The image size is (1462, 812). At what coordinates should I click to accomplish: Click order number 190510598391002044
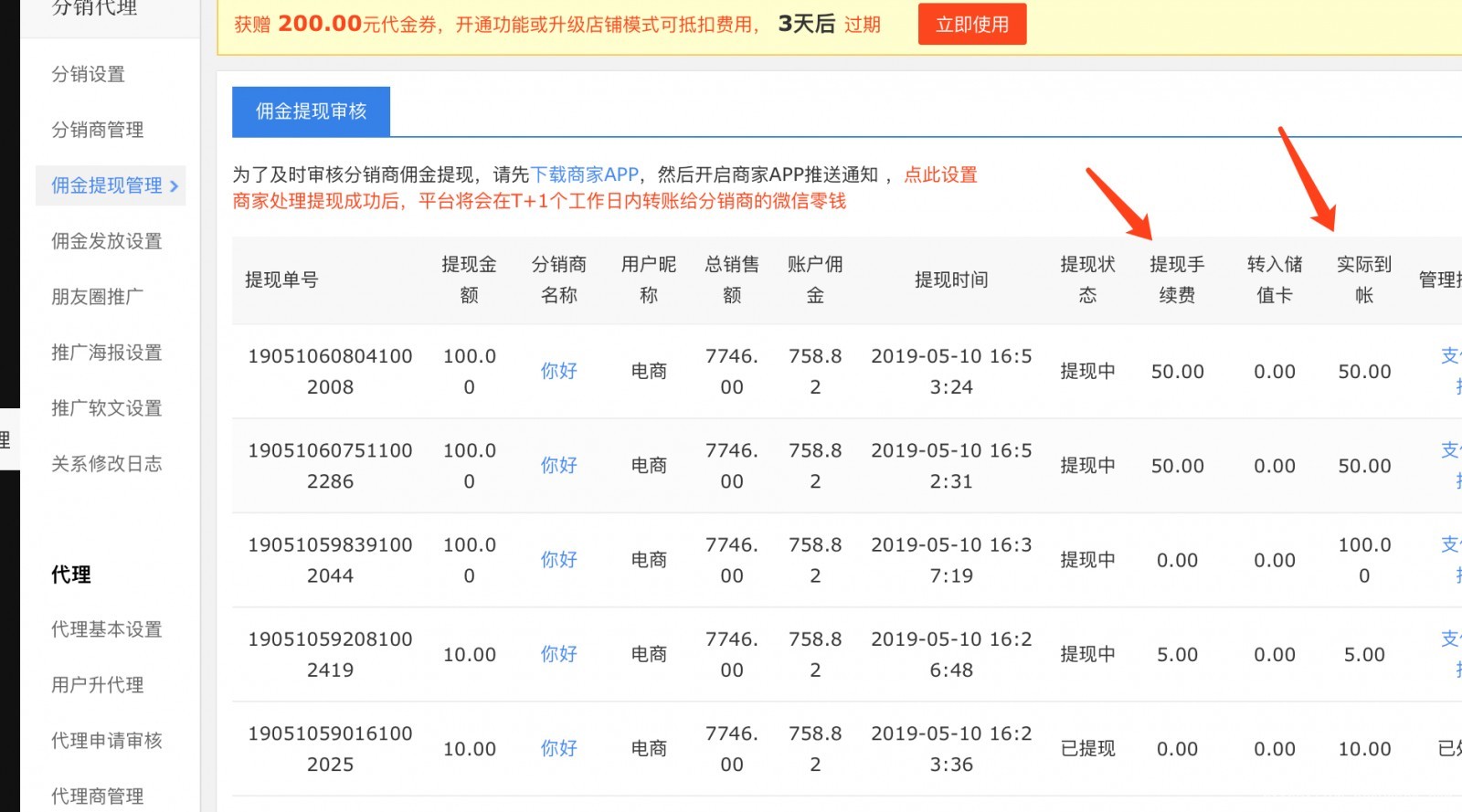pos(330,560)
